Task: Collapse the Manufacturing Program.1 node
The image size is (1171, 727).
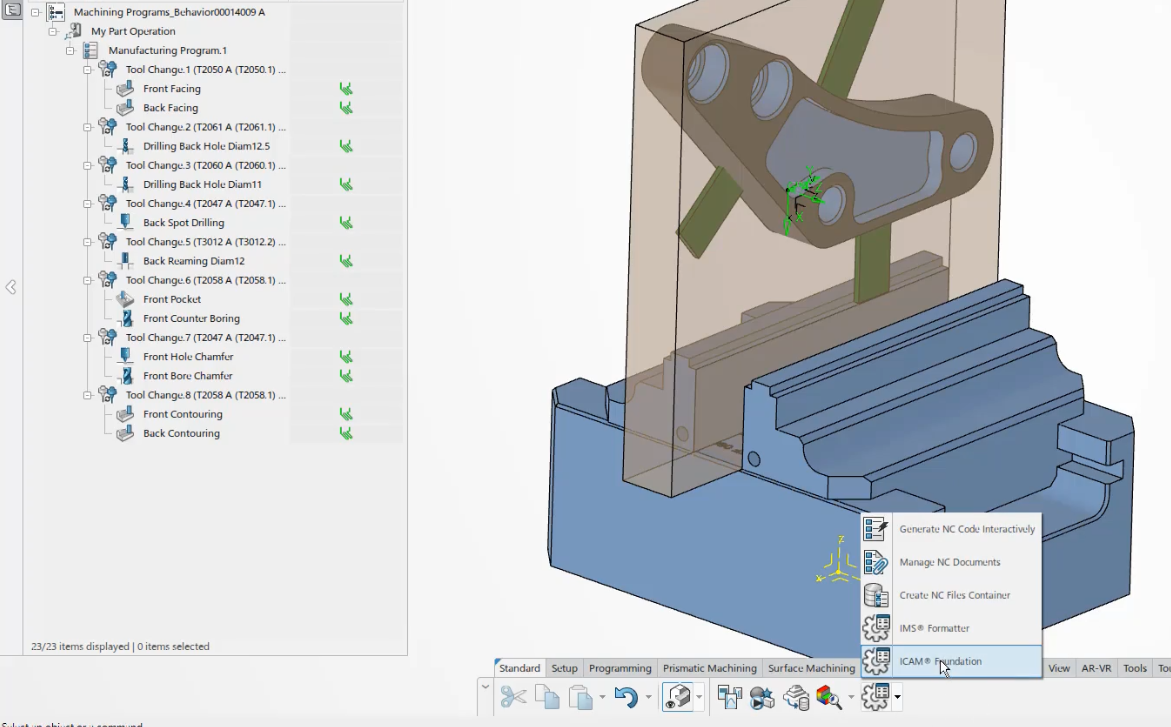Action: (x=71, y=51)
